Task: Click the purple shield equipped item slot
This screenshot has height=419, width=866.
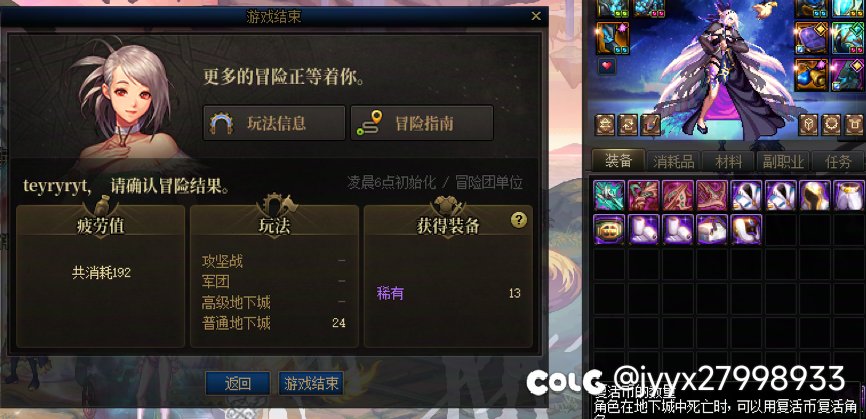Action: (x=811, y=38)
